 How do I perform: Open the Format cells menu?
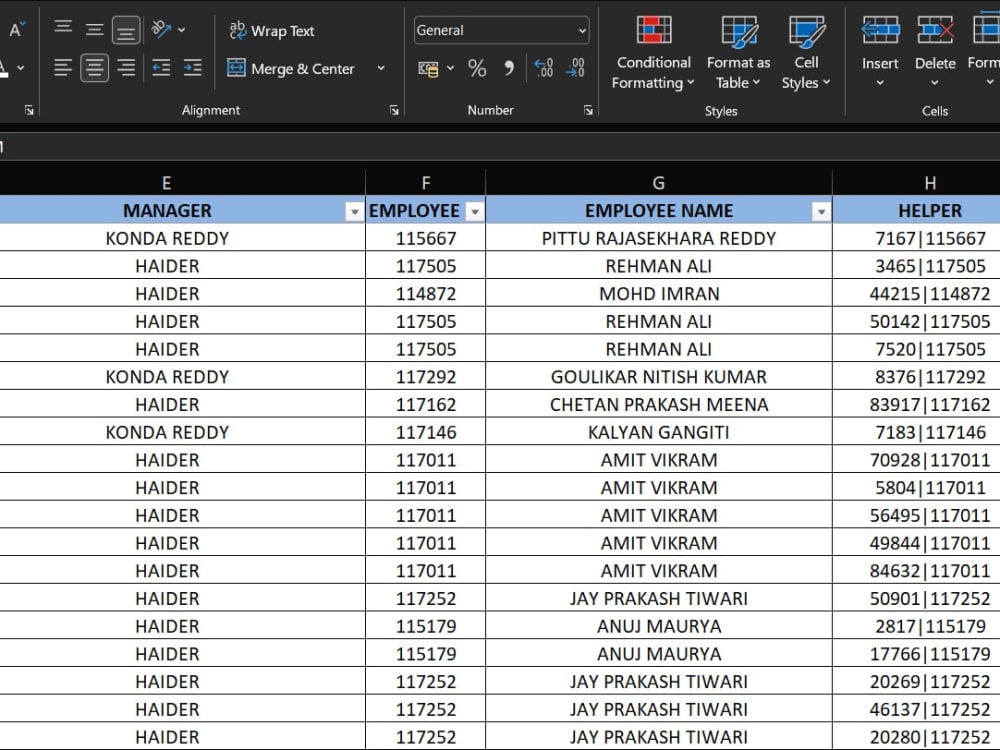pos(985,53)
